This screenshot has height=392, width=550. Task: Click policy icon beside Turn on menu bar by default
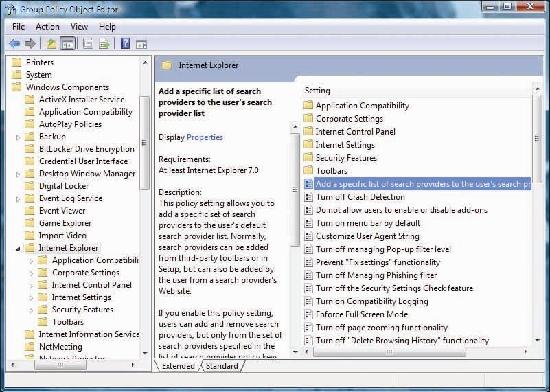(308, 223)
